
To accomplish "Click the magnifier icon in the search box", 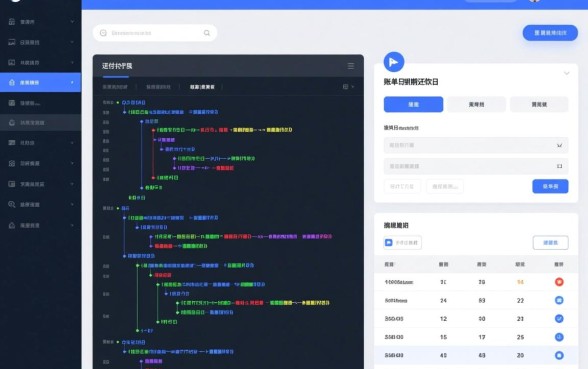I will click(207, 33).
